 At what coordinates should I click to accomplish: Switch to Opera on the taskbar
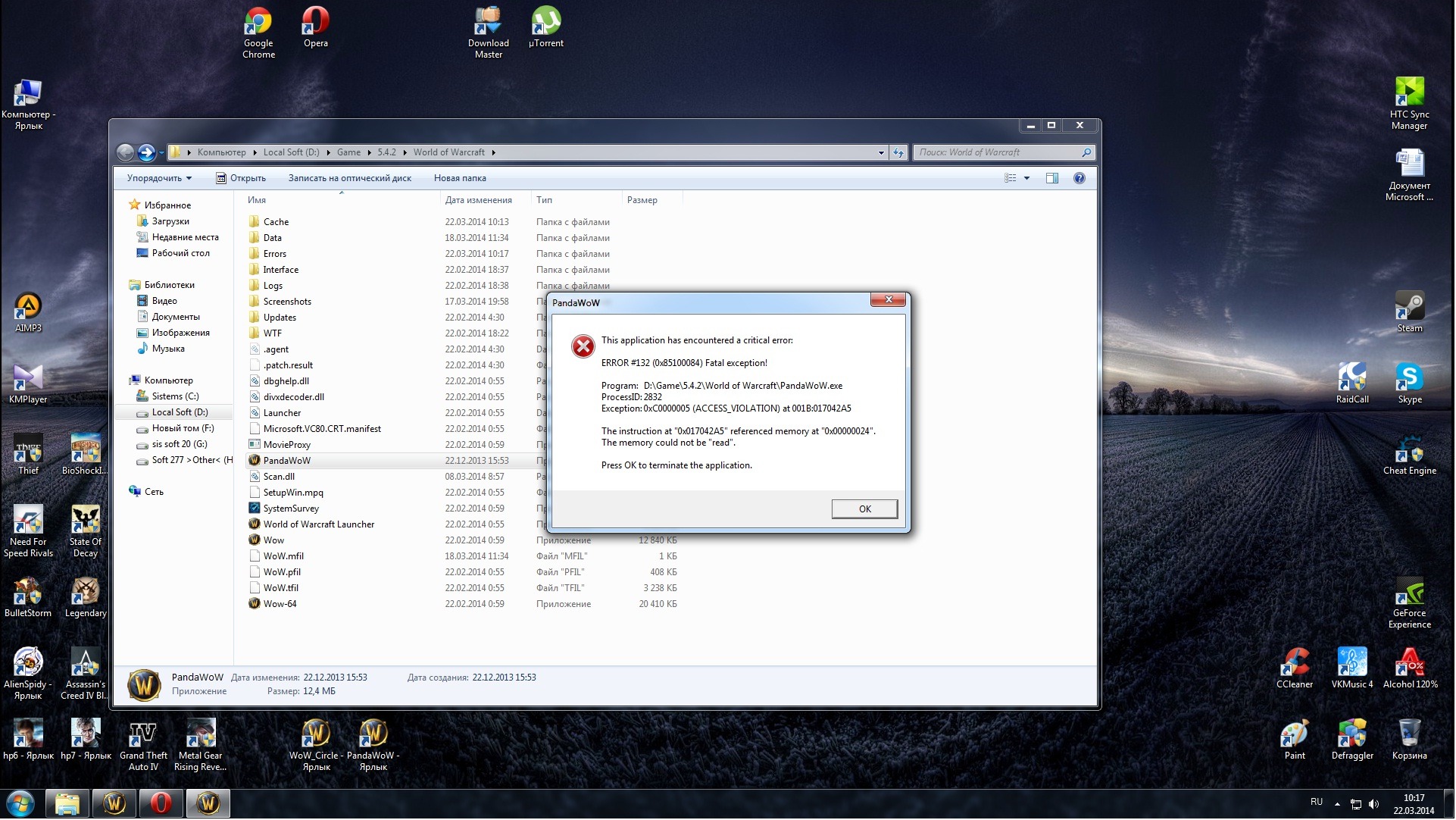click(x=161, y=804)
